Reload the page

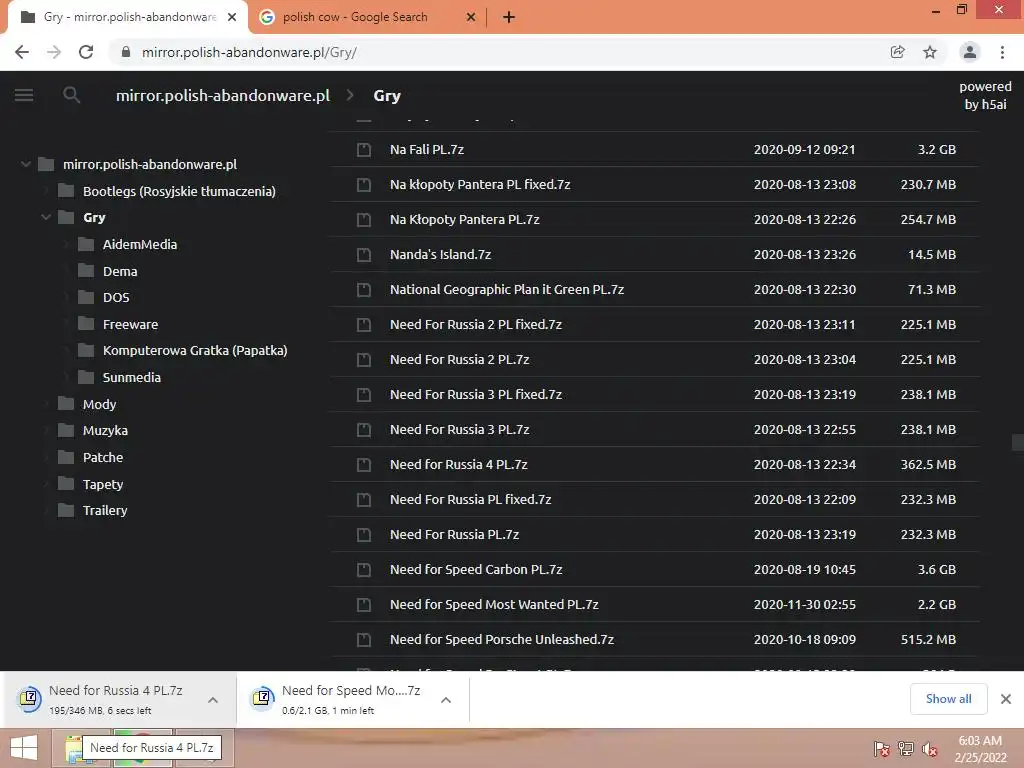coord(86,52)
